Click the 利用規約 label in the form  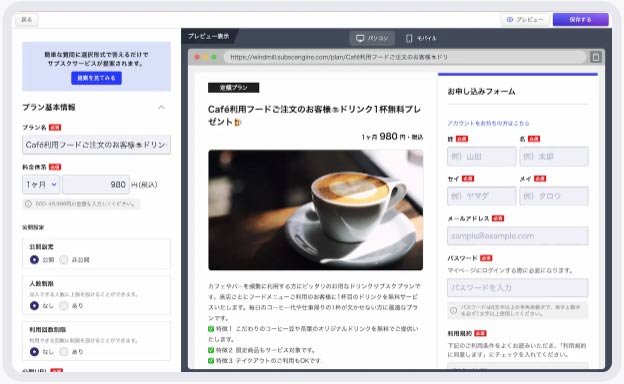pos(460,333)
